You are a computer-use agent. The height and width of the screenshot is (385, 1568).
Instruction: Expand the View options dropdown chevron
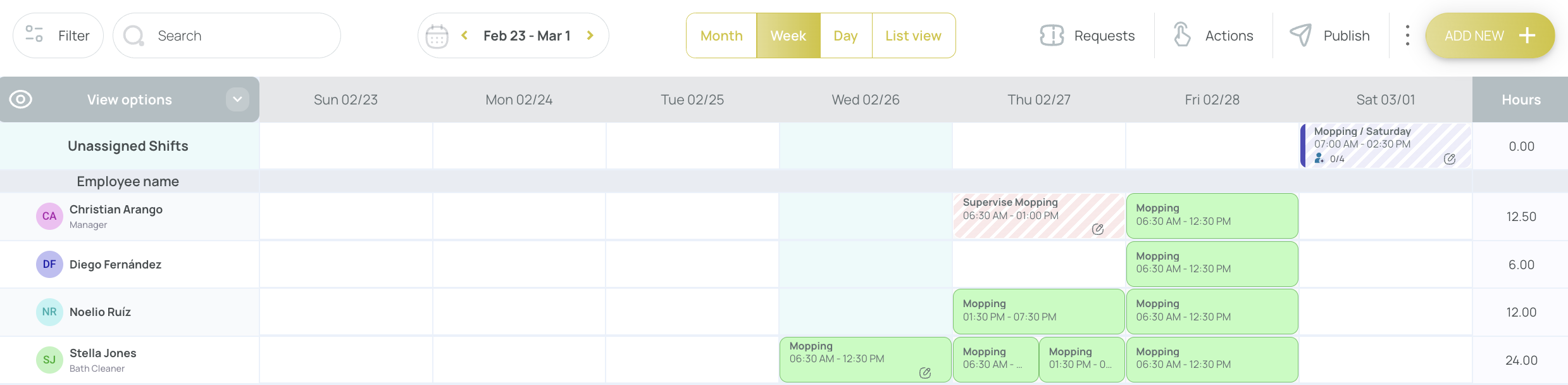click(237, 99)
